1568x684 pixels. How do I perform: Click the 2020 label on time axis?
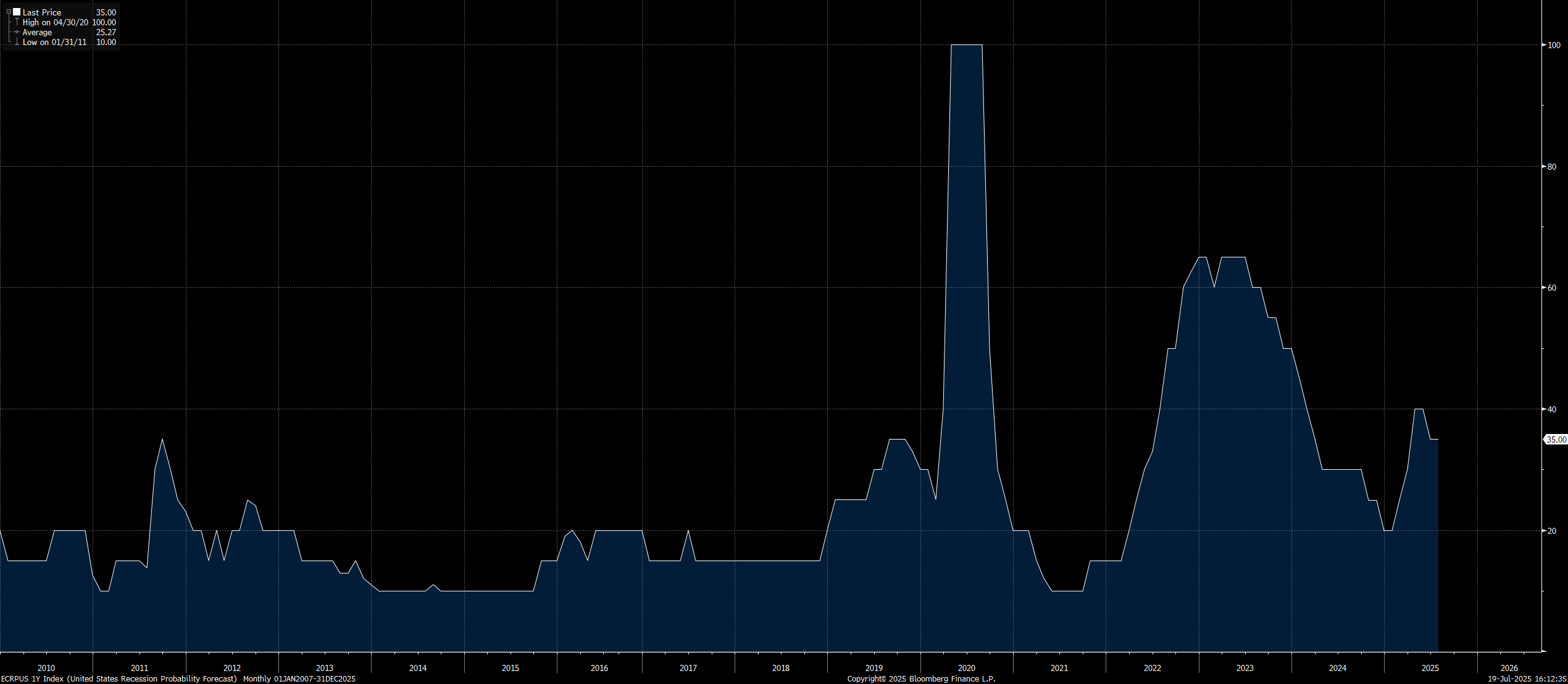click(967, 668)
